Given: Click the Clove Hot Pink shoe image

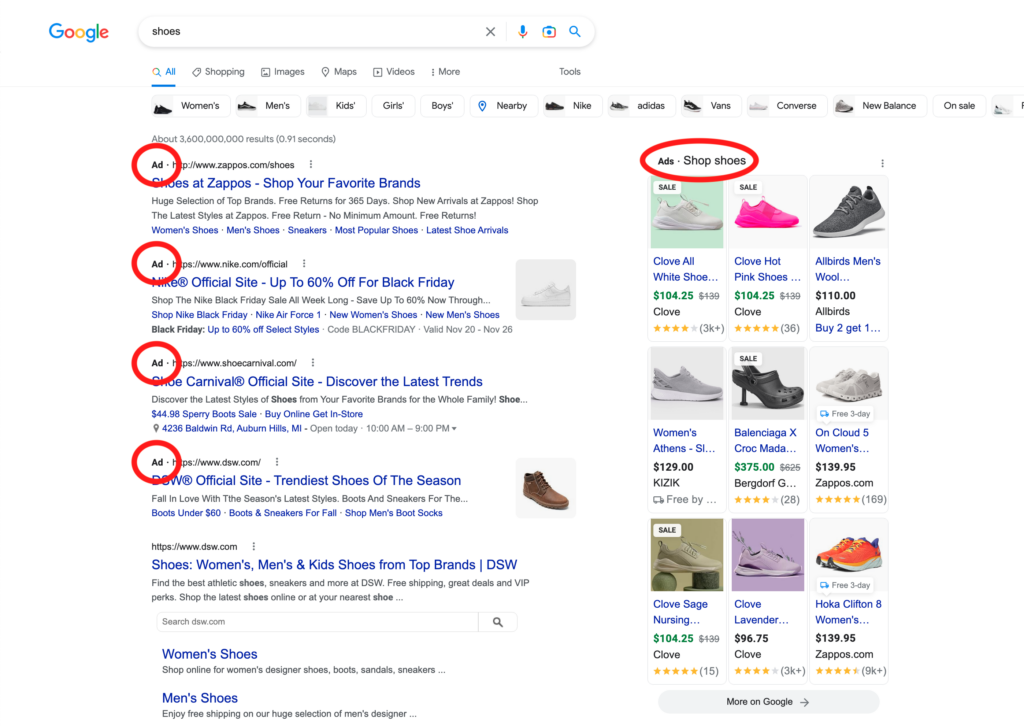Looking at the screenshot, I should click(767, 212).
